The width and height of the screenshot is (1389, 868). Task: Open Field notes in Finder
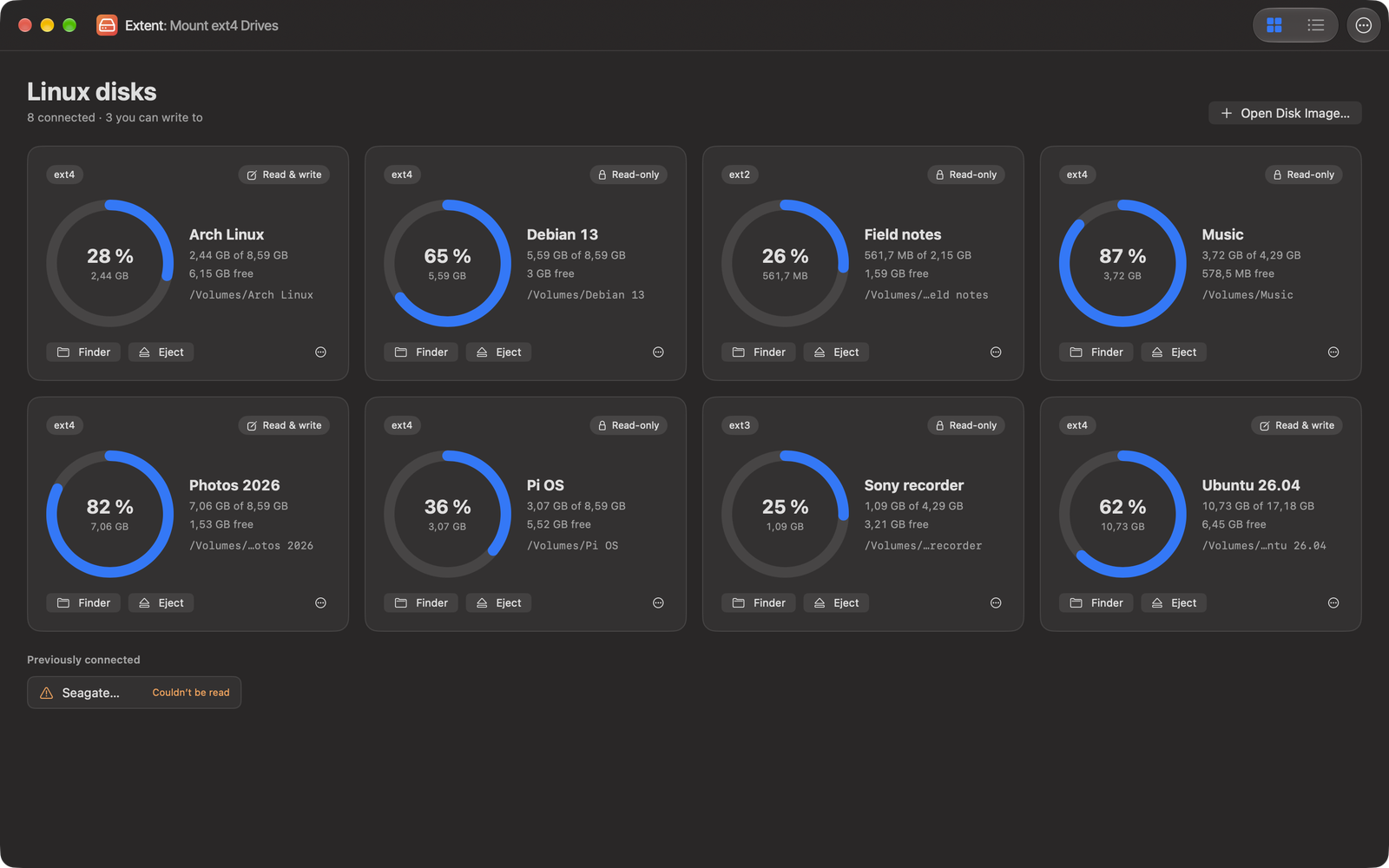coord(759,352)
